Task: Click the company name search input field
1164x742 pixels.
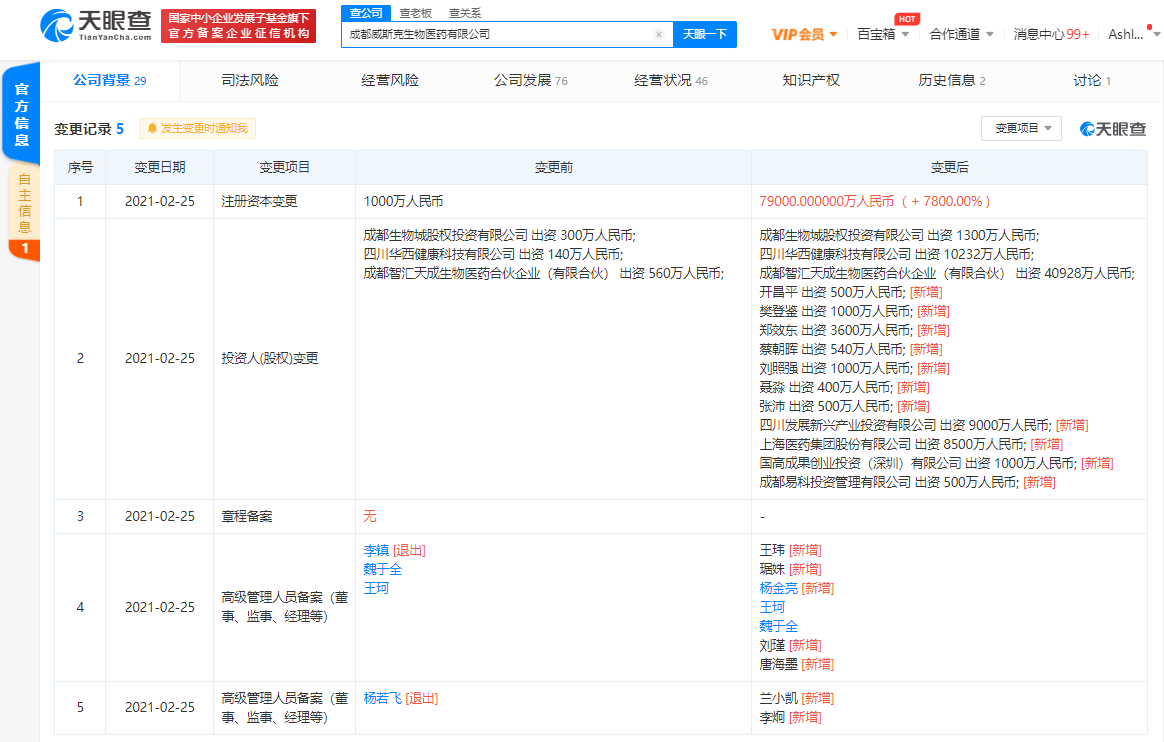Action: click(490, 34)
